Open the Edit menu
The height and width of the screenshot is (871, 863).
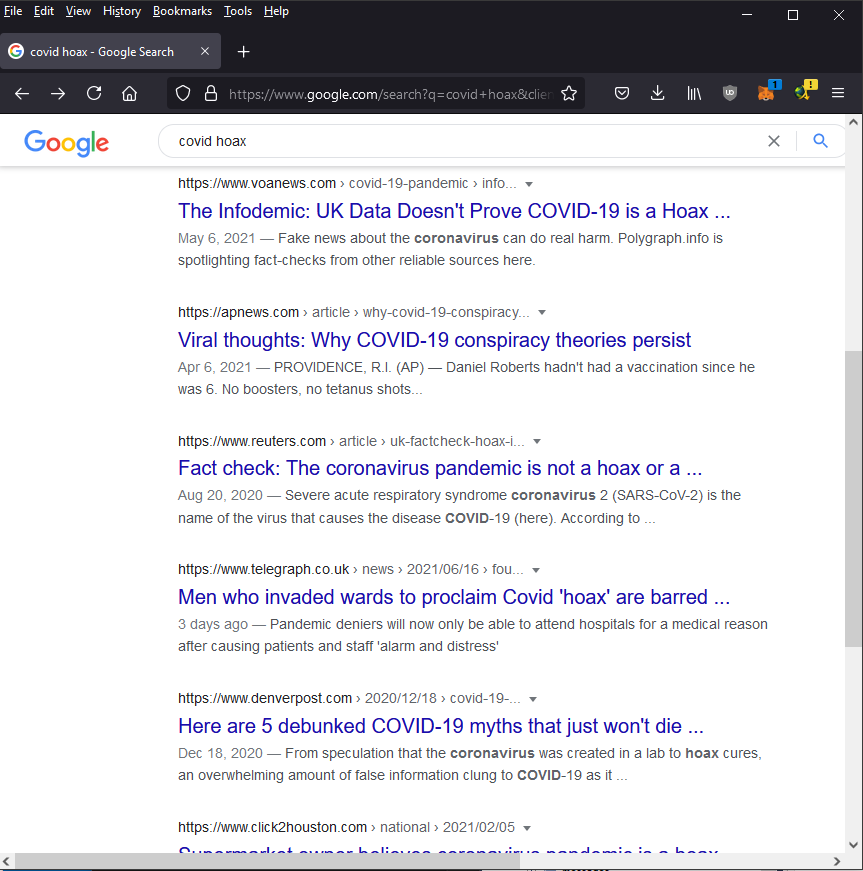[x=44, y=11]
